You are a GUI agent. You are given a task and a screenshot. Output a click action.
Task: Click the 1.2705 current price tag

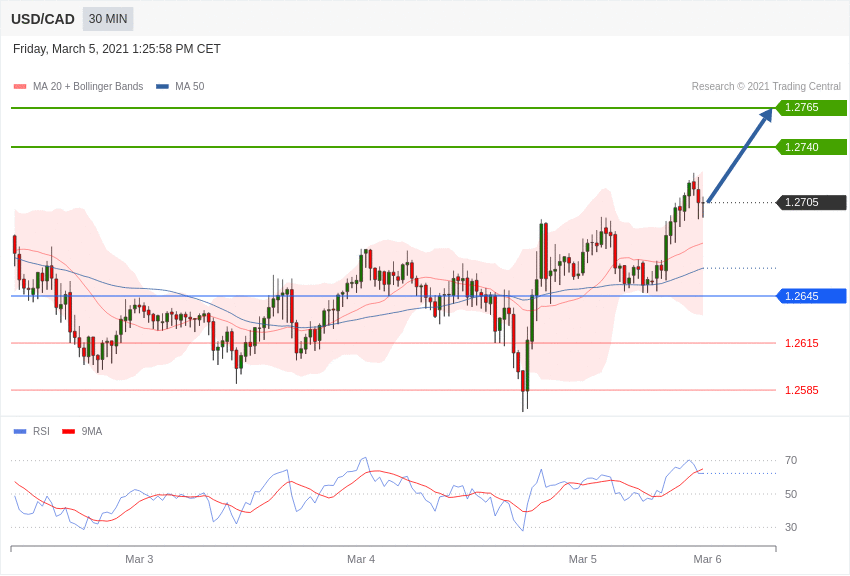coord(811,202)
